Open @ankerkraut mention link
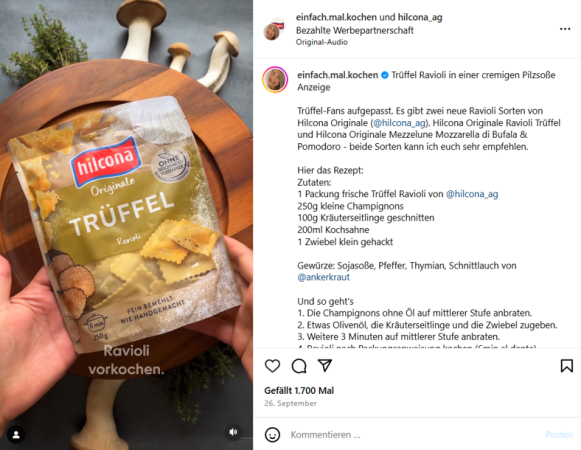The image size is (581, 450). click(323, 277)
